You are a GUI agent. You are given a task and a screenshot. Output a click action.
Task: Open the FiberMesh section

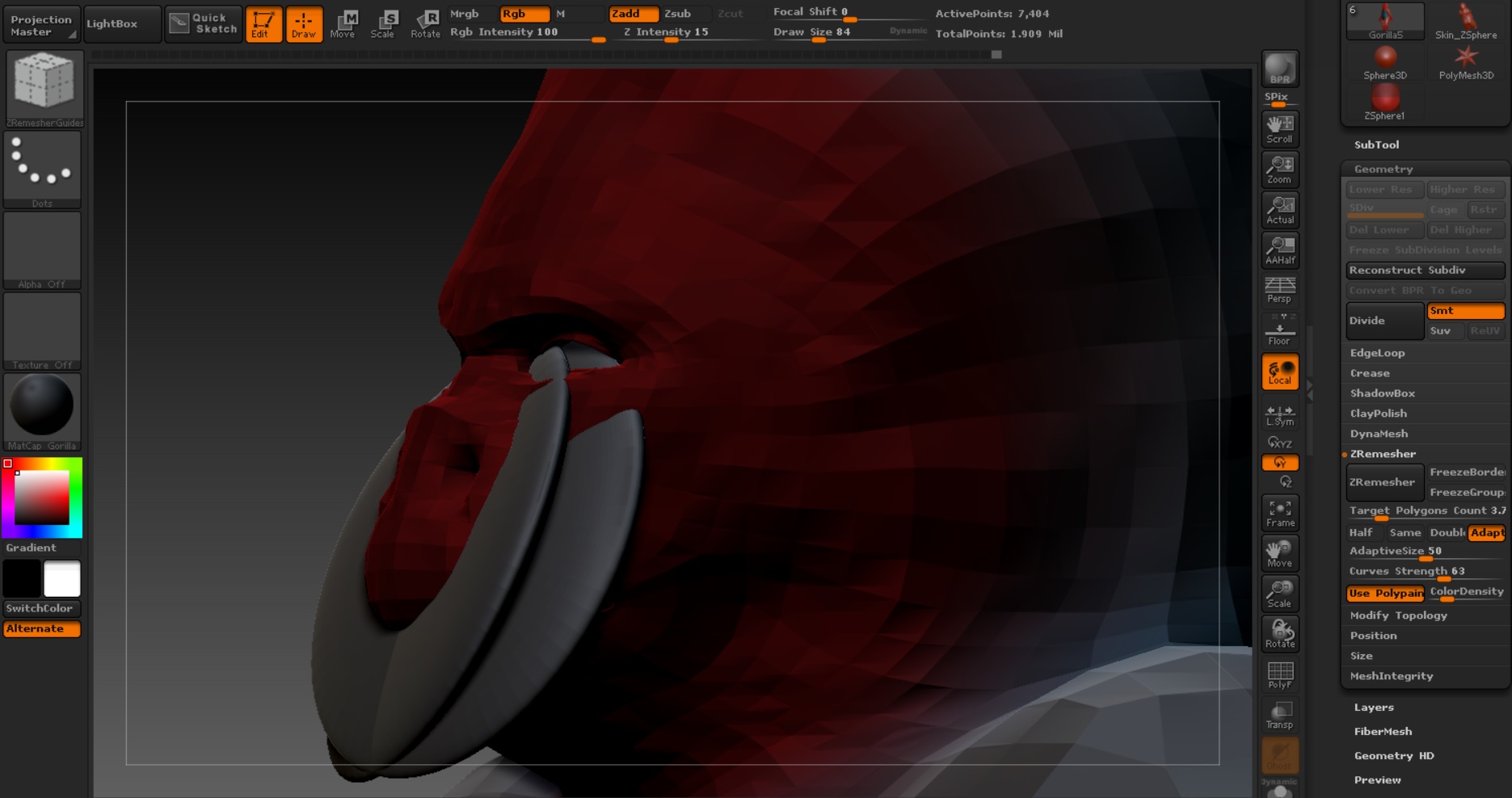tap(1383, 732)
